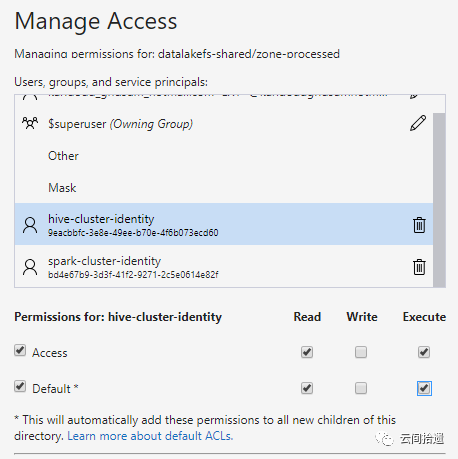458x459 pixels.
Task: Click the $superuser group icon
Action: (30, 123)
